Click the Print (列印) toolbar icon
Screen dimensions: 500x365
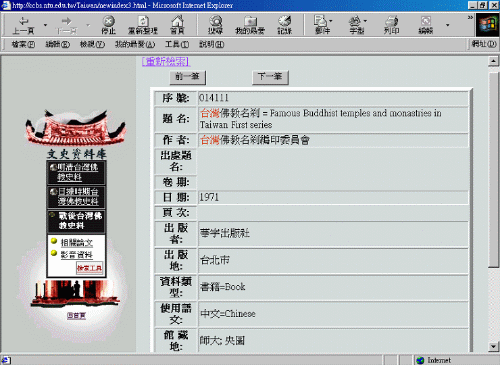391,25
